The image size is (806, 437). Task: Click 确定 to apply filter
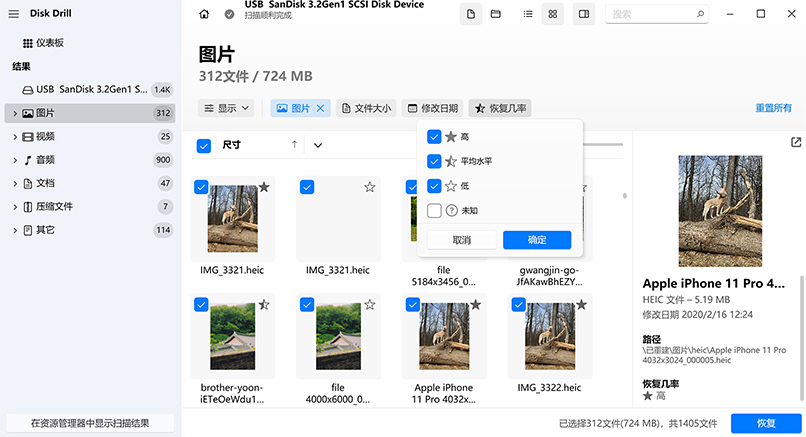click(537, 240)
